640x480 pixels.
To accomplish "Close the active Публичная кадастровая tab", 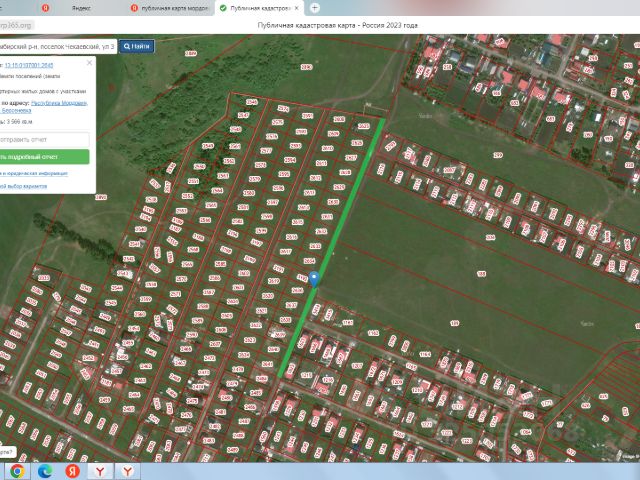I will click(296, 7).
